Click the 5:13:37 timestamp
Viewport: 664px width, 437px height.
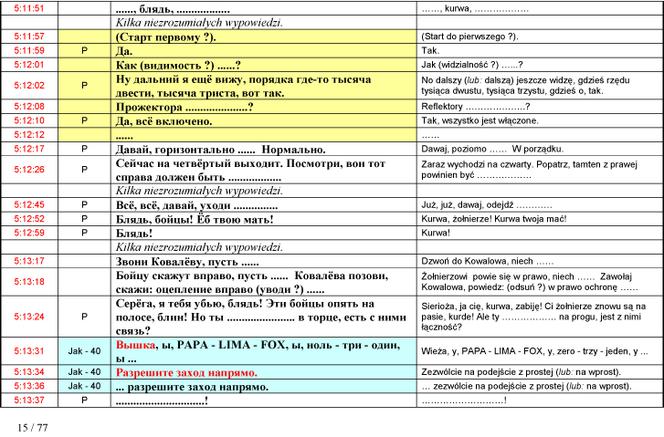click(x=29, y=400)
